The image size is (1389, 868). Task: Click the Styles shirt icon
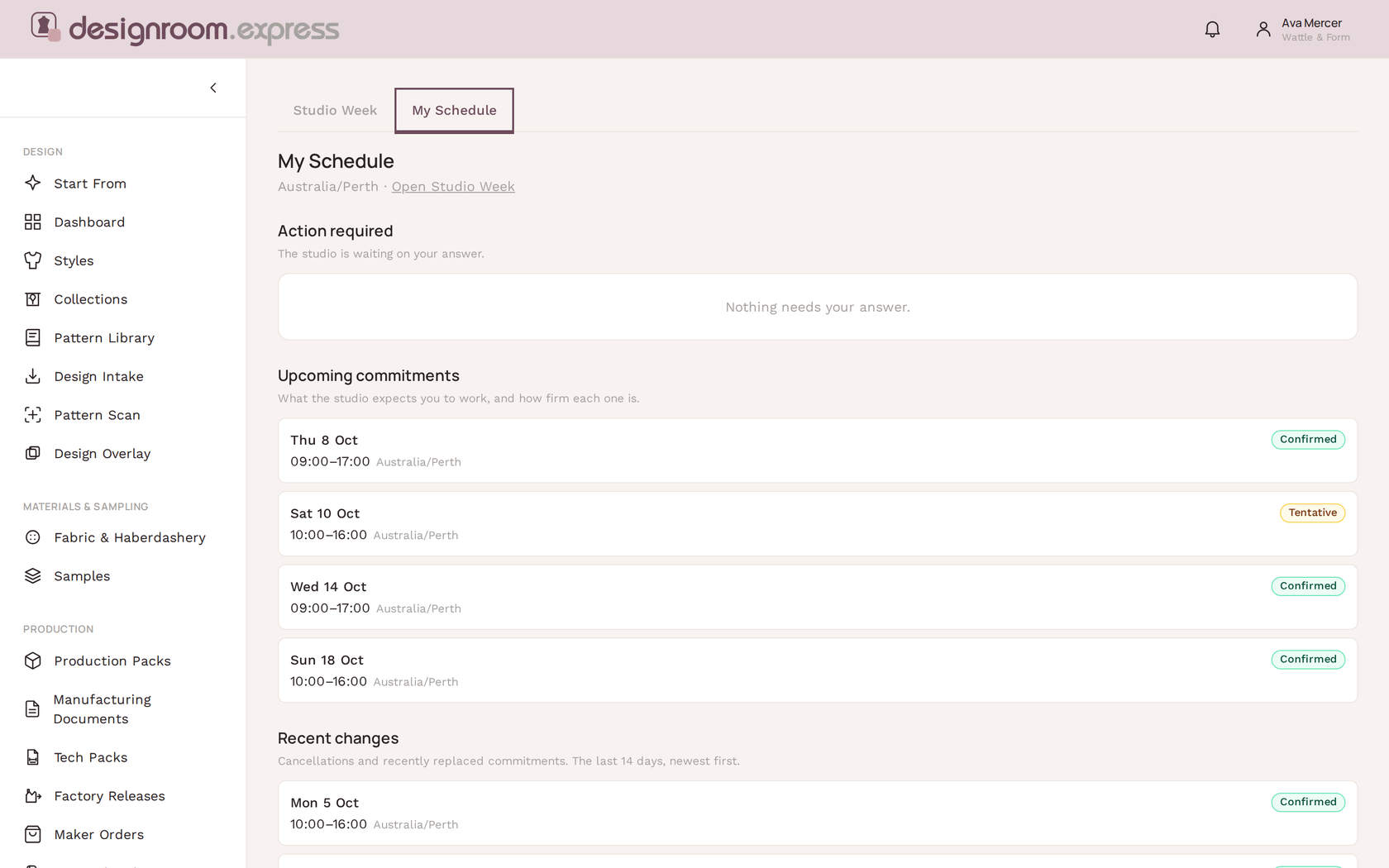(33, 260)
